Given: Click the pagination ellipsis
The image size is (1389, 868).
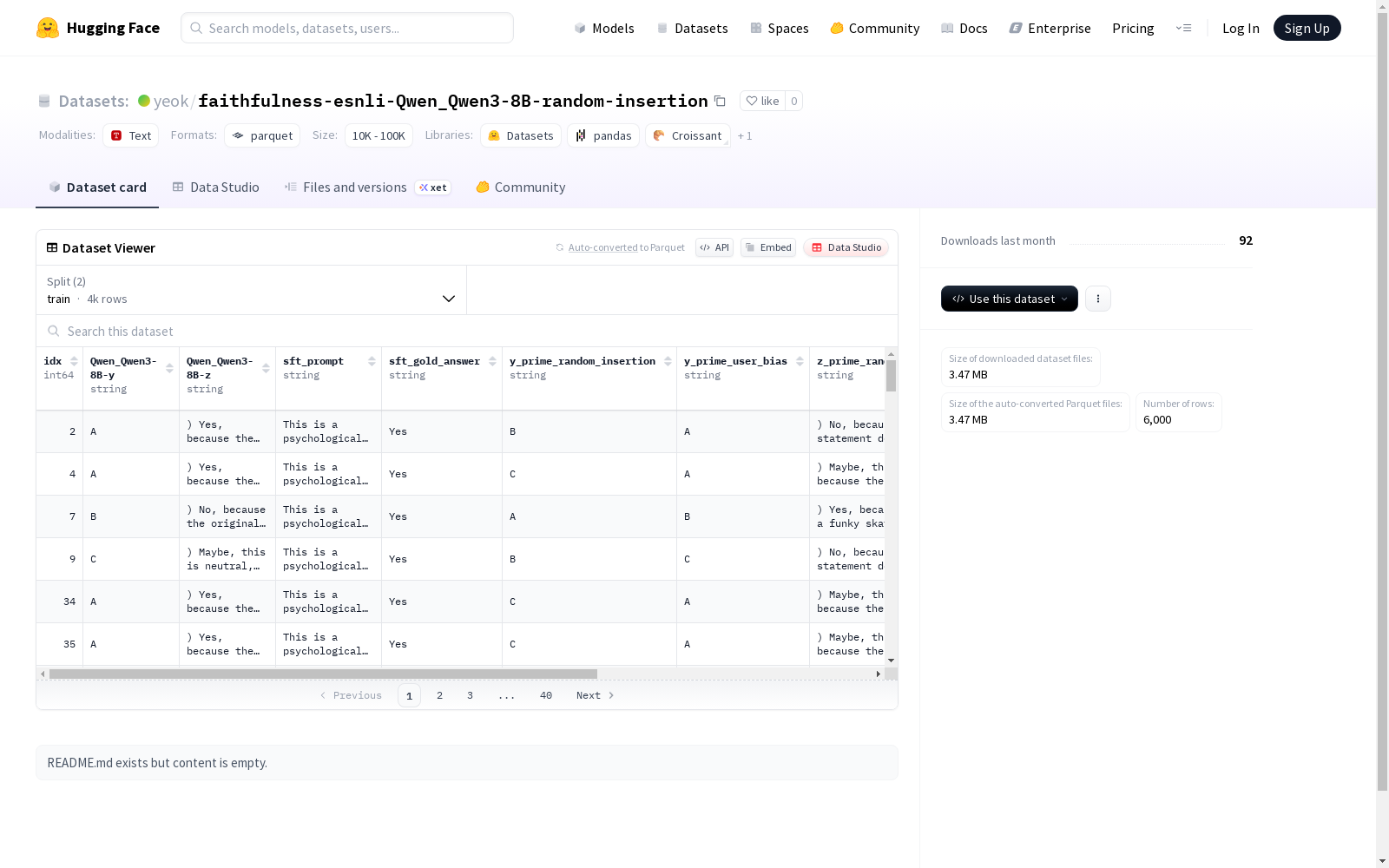Looking at the screenshot, I should 507,695.
